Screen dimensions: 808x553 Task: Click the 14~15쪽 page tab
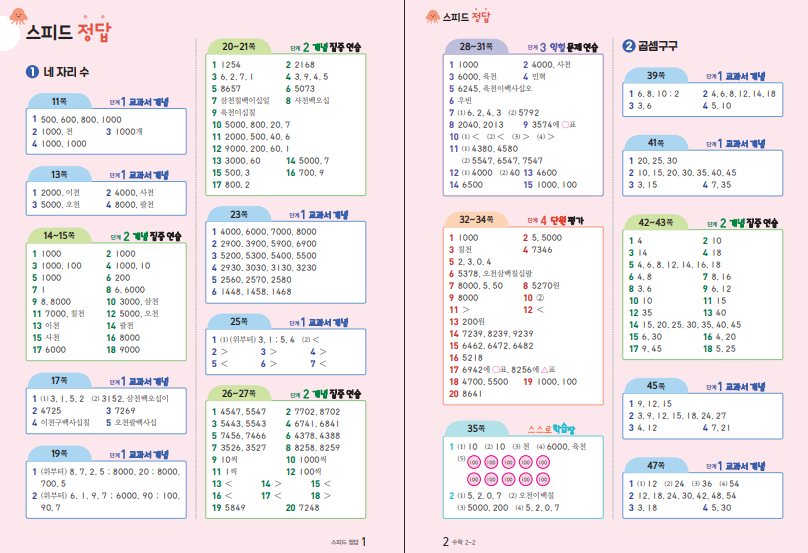59,236
